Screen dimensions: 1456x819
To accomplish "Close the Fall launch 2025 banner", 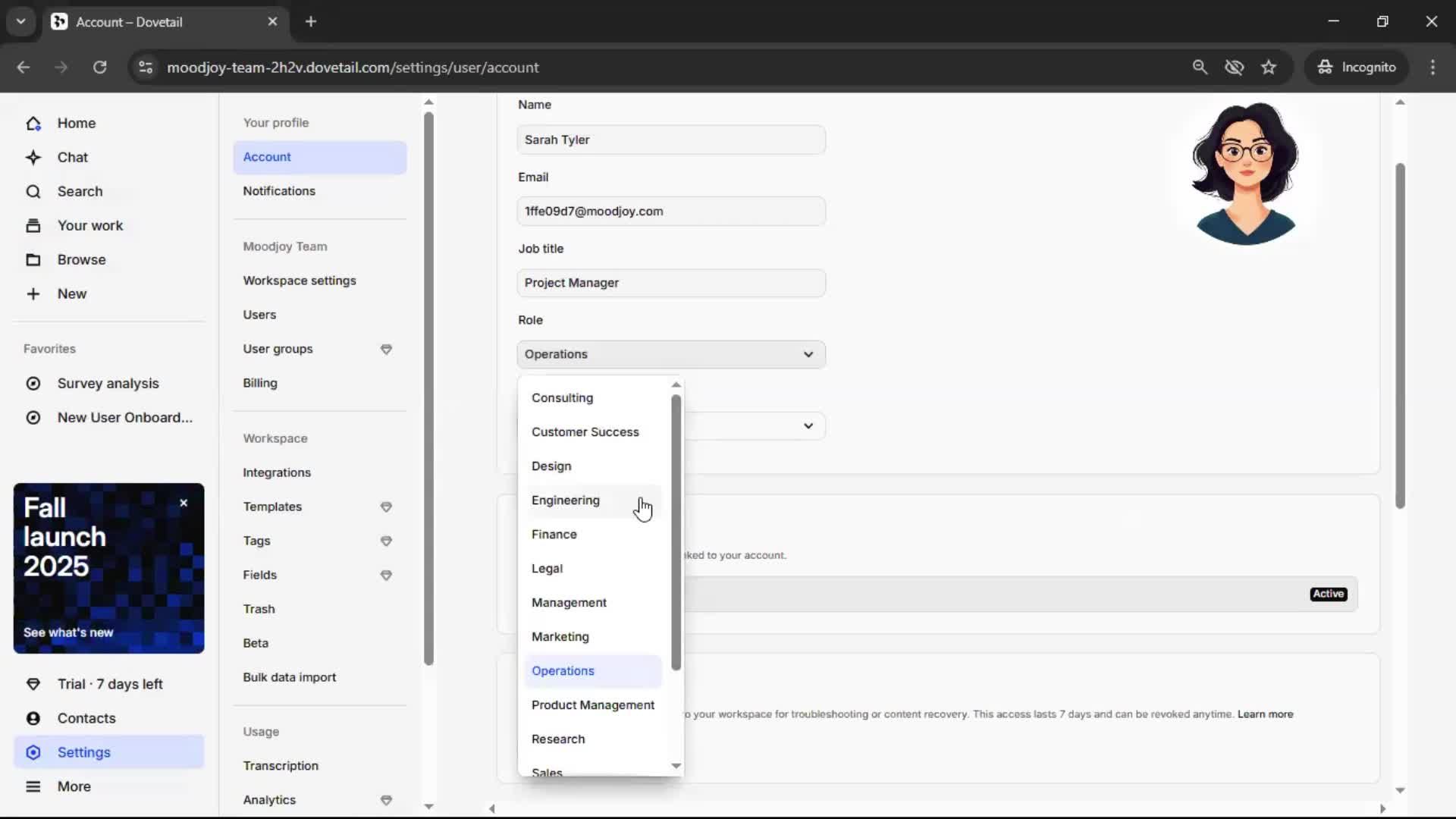I will pos(184,503).
